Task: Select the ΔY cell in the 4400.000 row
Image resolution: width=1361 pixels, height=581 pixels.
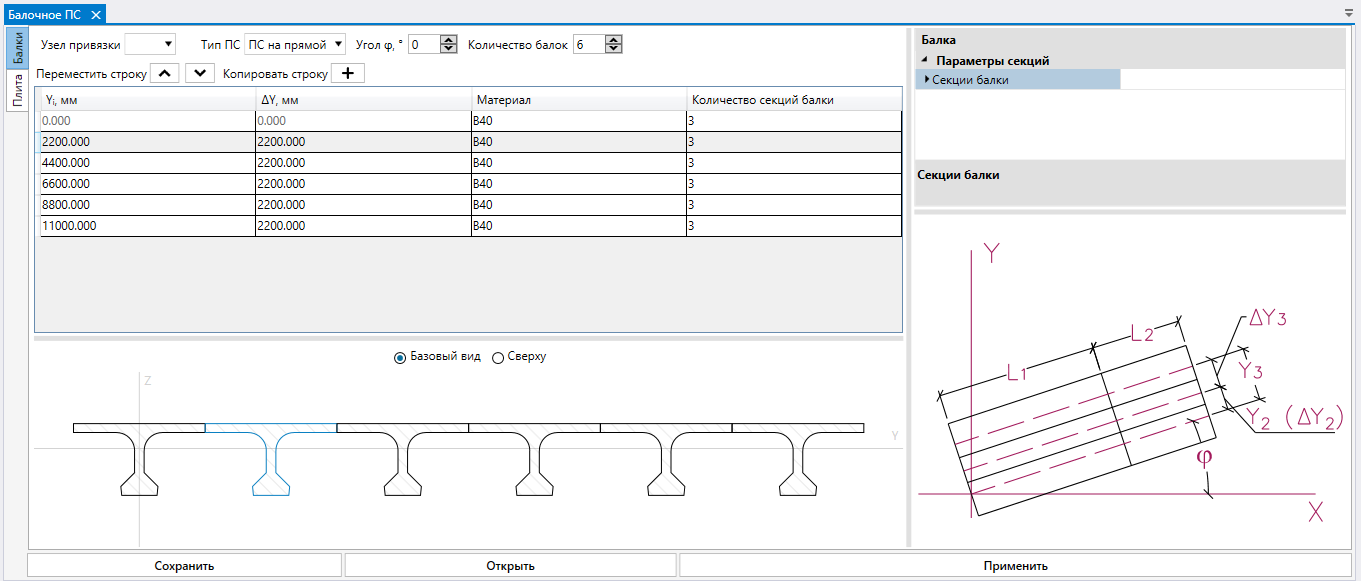Action: (363, 163)
